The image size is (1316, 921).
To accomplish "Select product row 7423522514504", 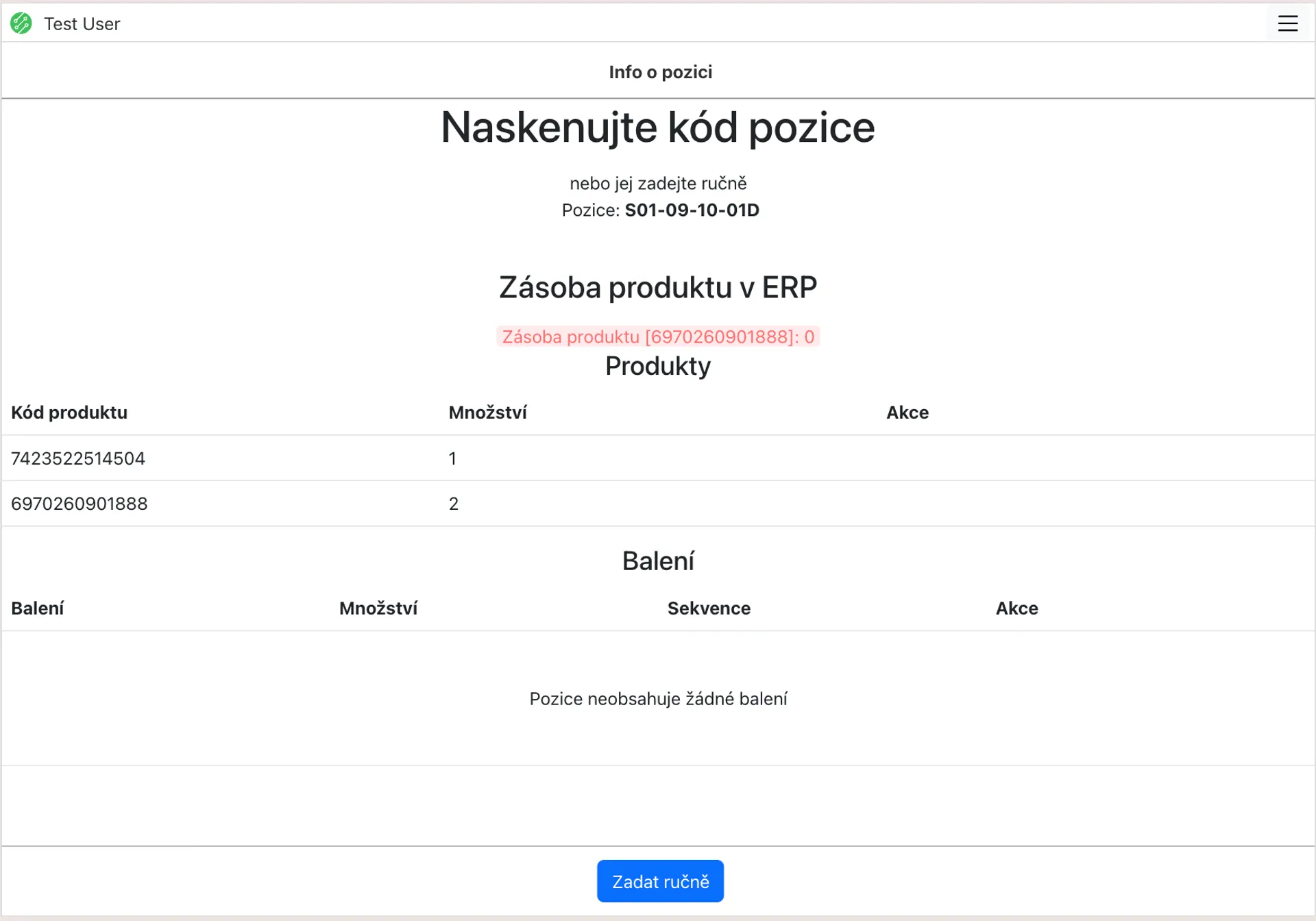I will click(x=78, y=458).
